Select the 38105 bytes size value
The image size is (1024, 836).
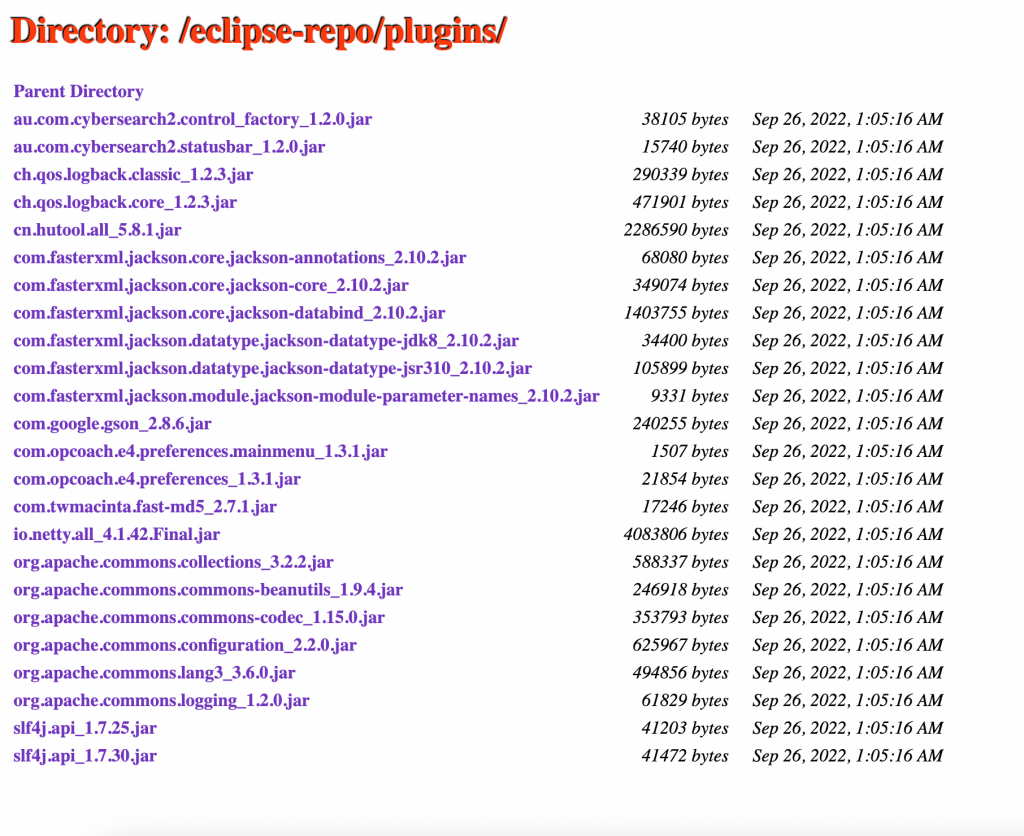coord(685,120)
